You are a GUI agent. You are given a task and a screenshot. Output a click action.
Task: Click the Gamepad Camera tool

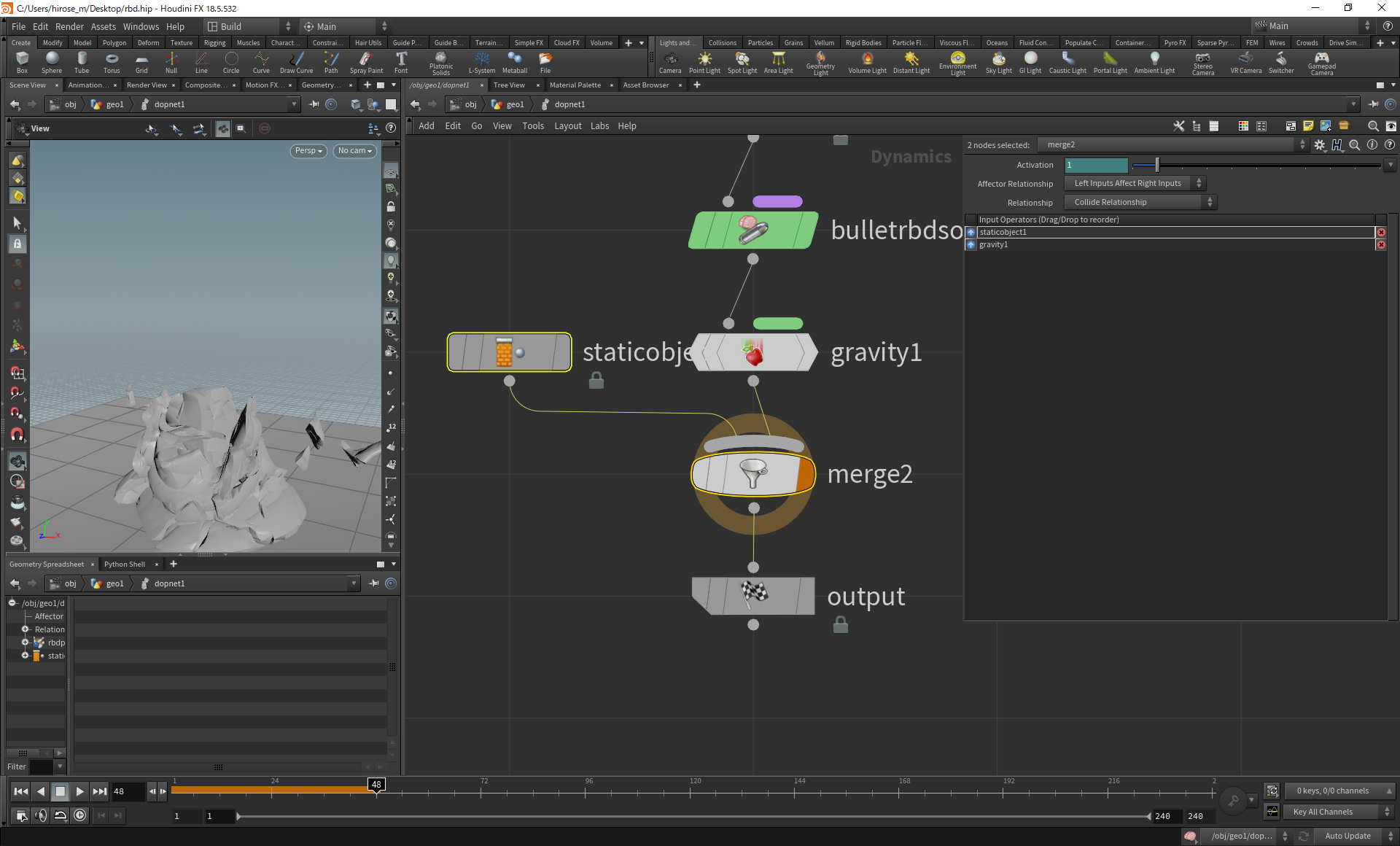(1321, 63)
